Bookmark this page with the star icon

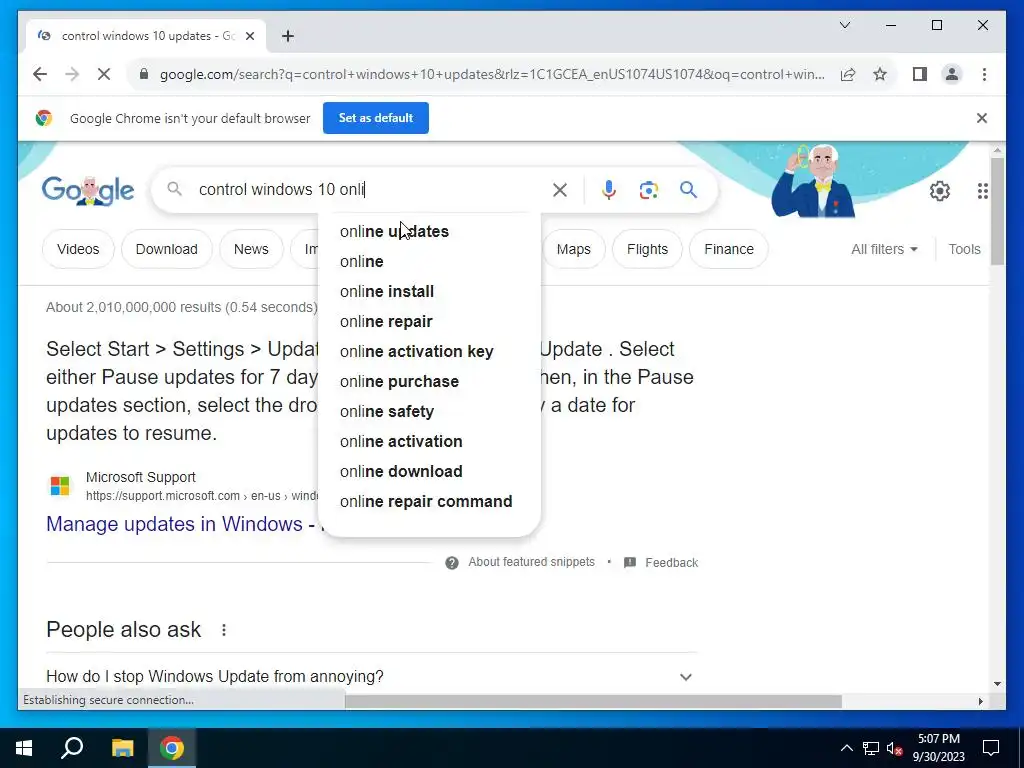coord(880,74)
